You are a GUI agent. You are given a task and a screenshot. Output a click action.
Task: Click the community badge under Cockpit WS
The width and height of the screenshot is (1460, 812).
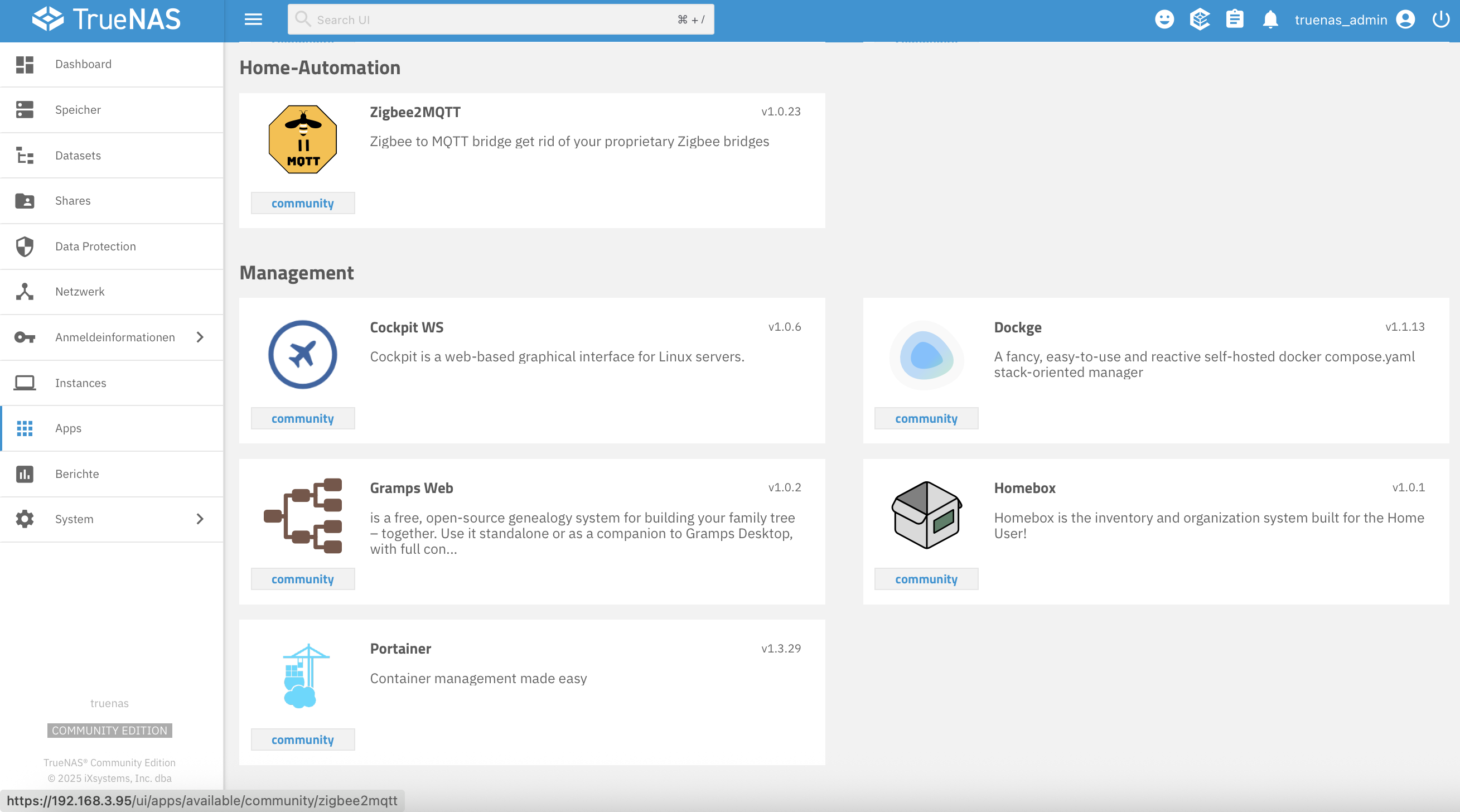[303, 418]
